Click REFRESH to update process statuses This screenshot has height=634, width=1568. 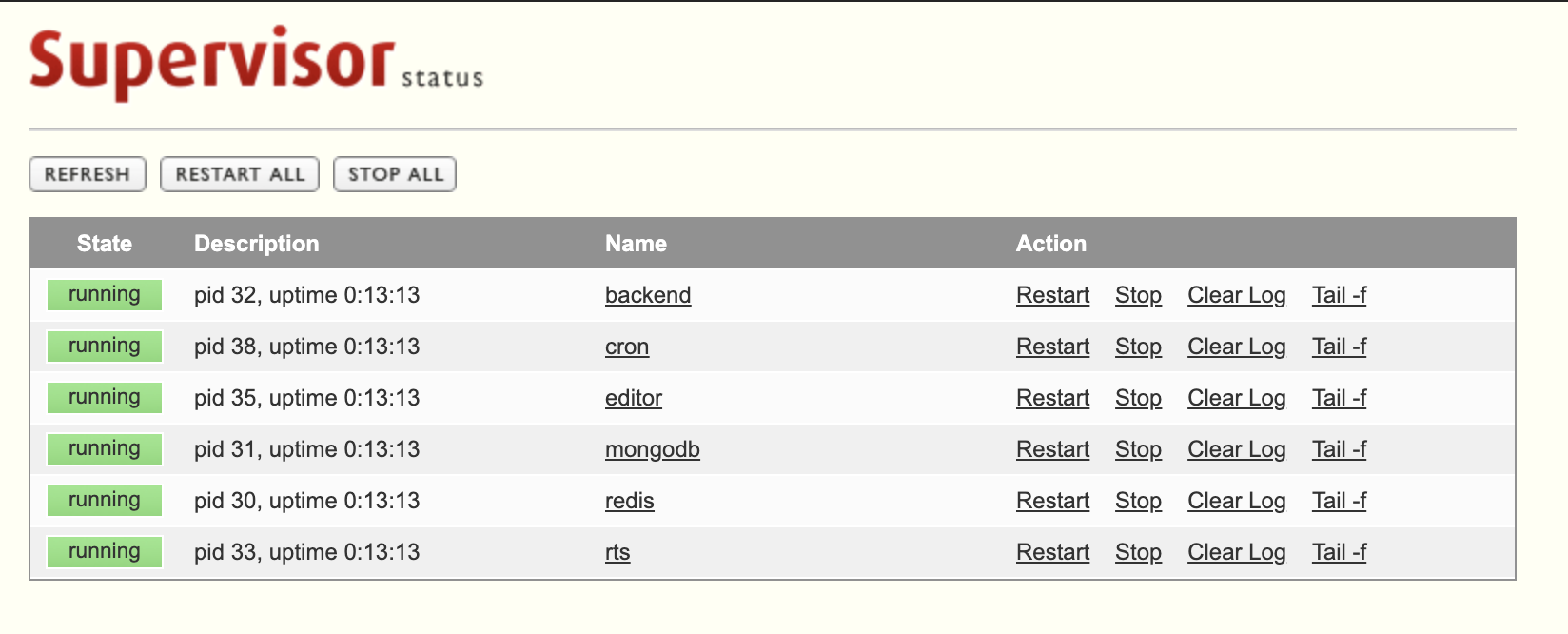pyautogui.click(x=87, y=174)
